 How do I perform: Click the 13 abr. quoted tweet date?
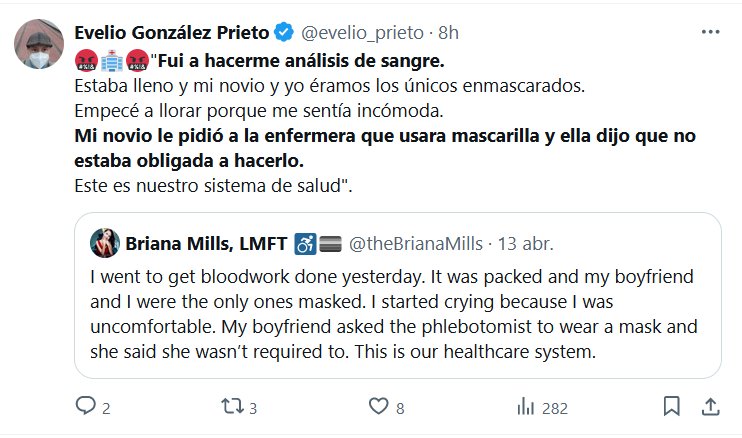tap(525, 243)
